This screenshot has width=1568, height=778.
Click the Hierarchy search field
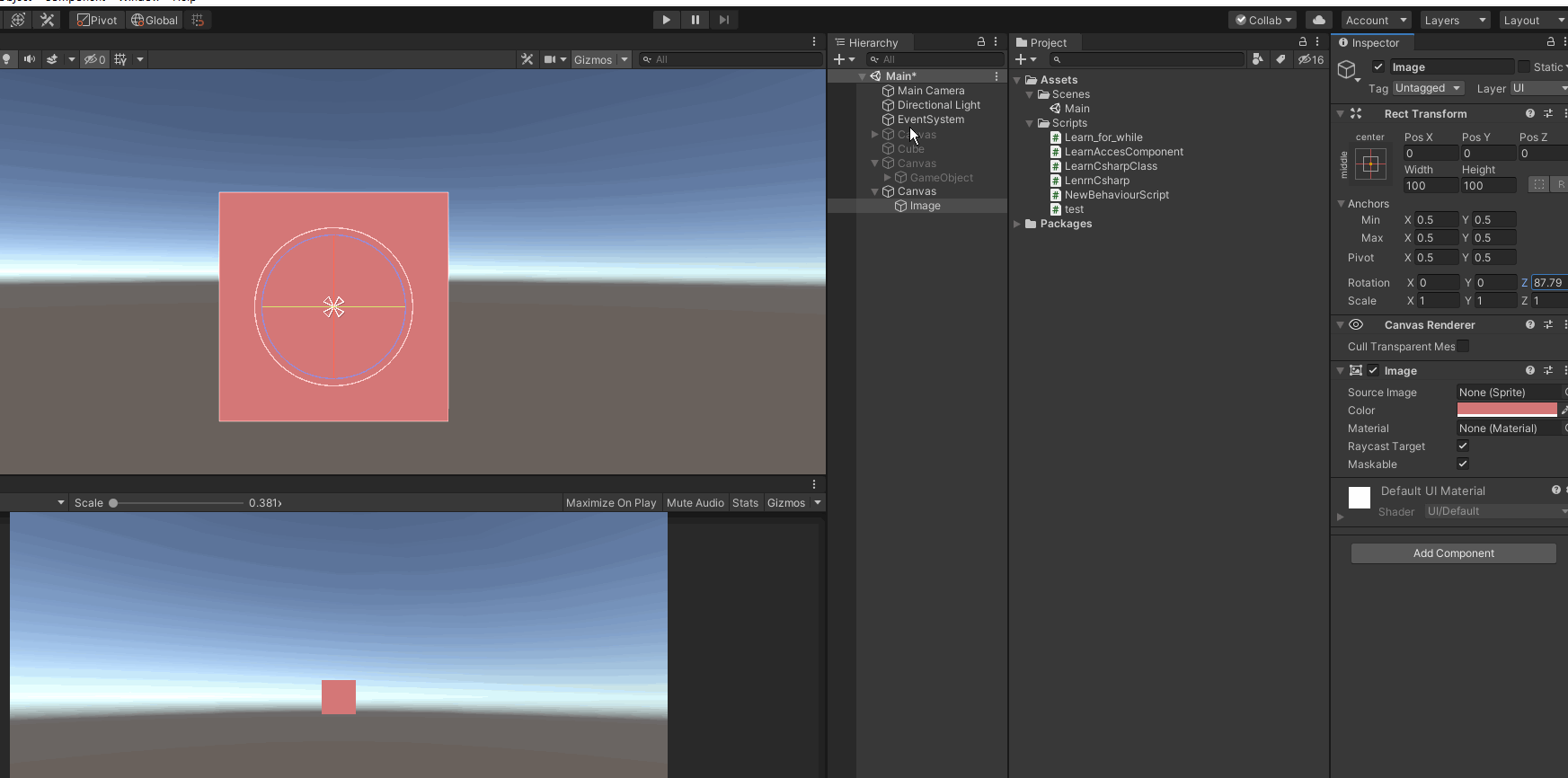935,59
